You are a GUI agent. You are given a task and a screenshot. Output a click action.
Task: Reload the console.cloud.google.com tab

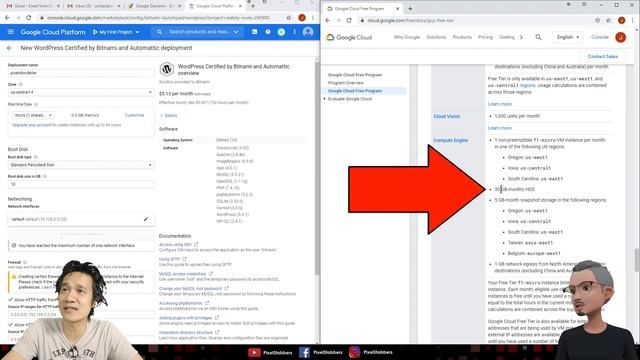coord(28,18)
